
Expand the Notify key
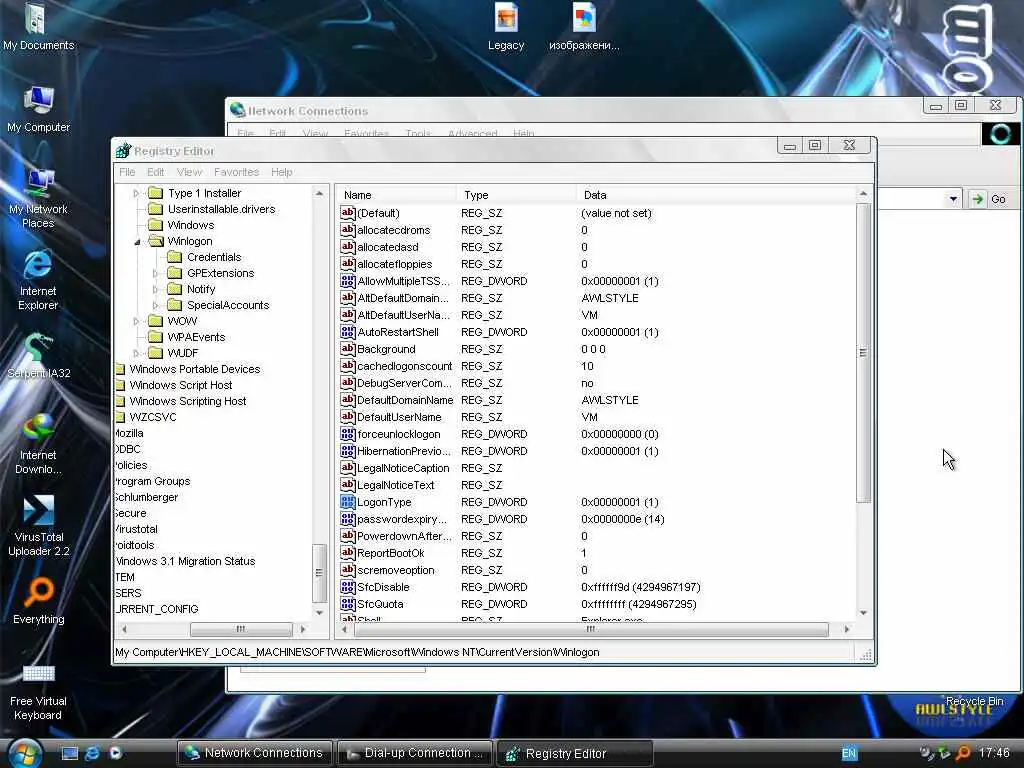pos(155,289)
